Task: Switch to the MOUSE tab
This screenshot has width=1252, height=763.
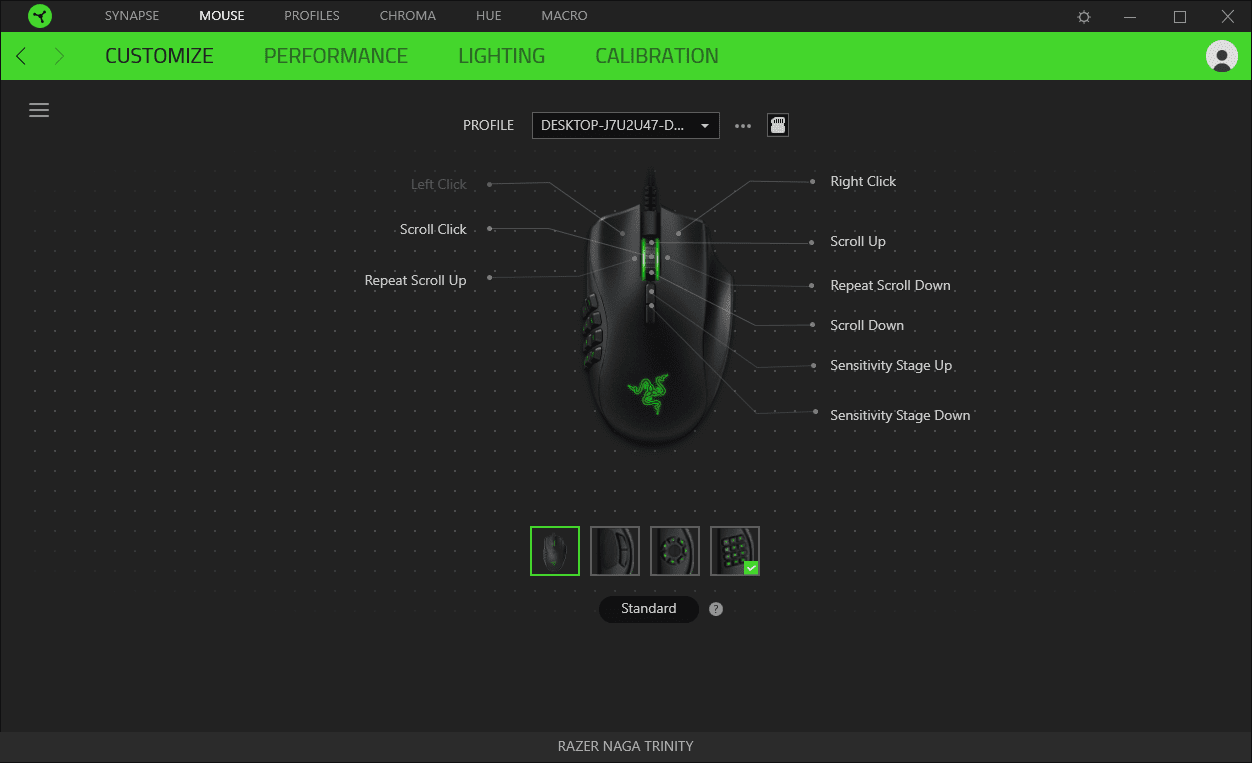Action: coord(222,16)
